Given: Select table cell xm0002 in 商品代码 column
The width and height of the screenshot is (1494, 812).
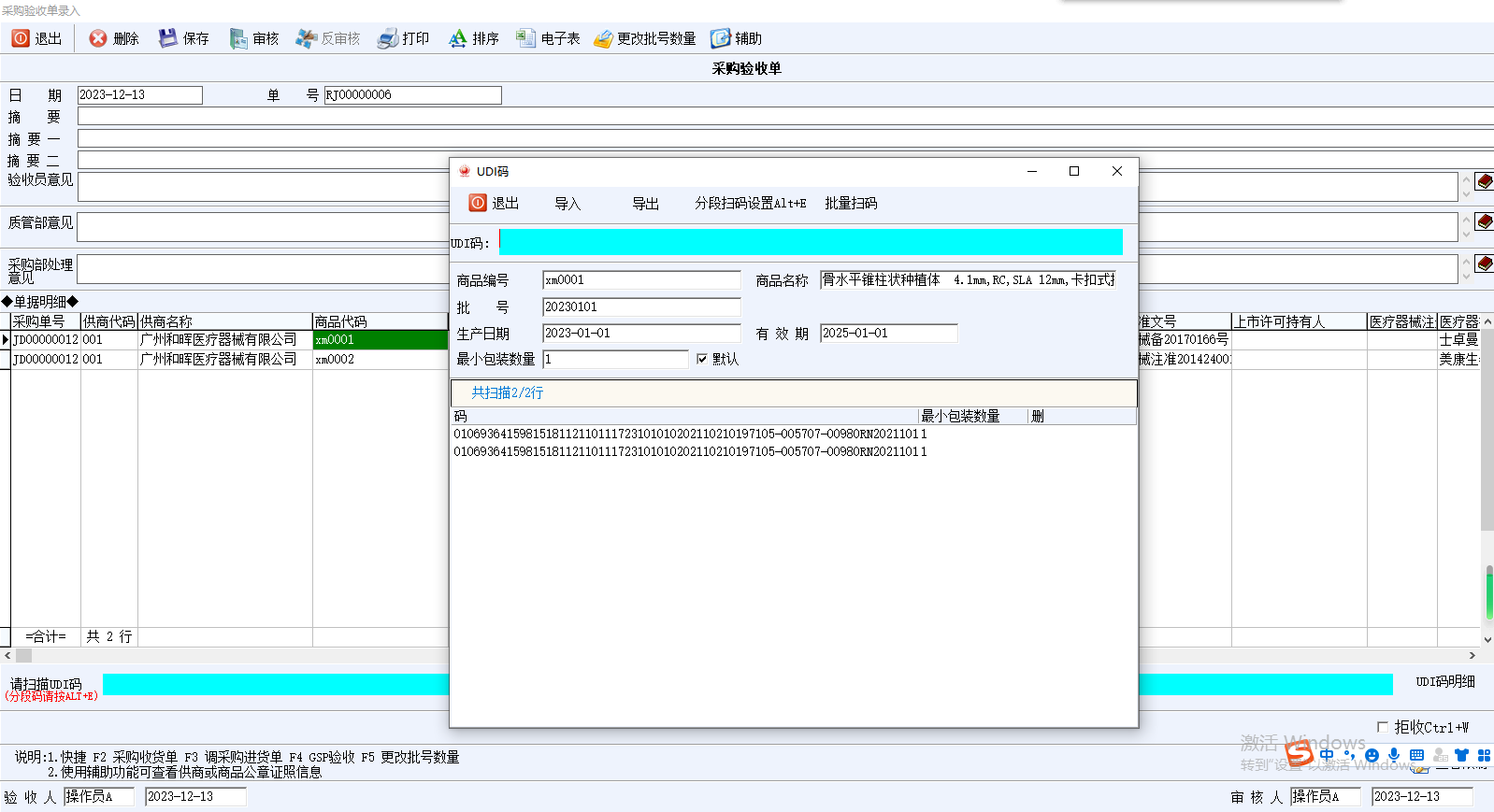Looking at the screenshot, I should pyautogui.click(x=381, y=359).
